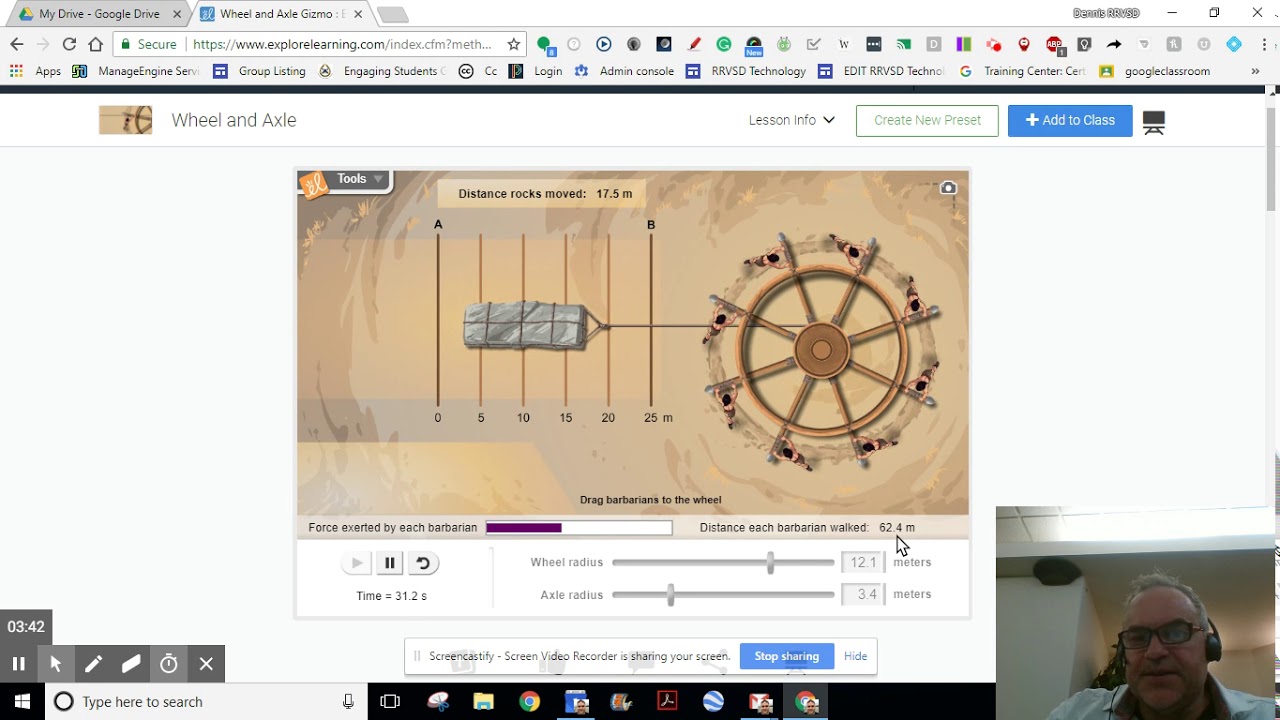Screen dimensions: 1280x720
Task: Click Stop sharing button
Action: [786, 656]
